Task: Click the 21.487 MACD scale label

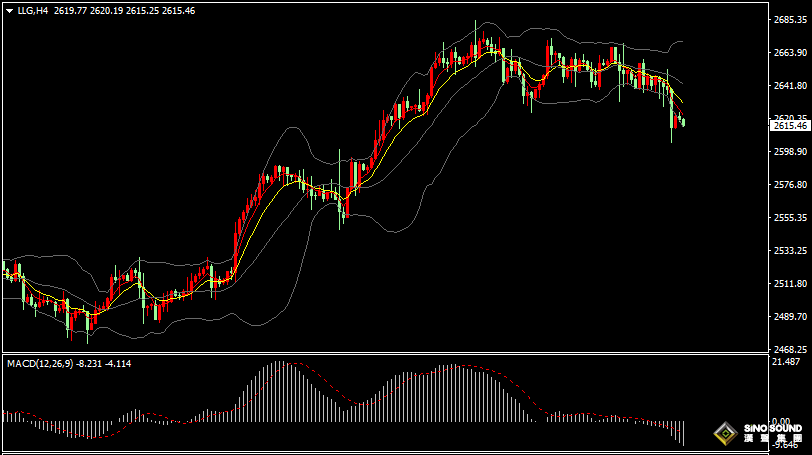Action: [x=787, y=362]
